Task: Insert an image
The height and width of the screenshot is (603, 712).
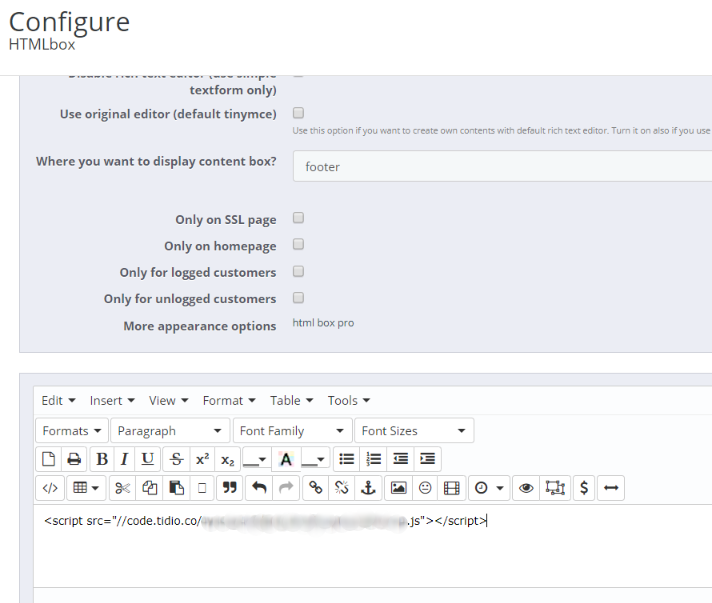Action: click(398, 488)
